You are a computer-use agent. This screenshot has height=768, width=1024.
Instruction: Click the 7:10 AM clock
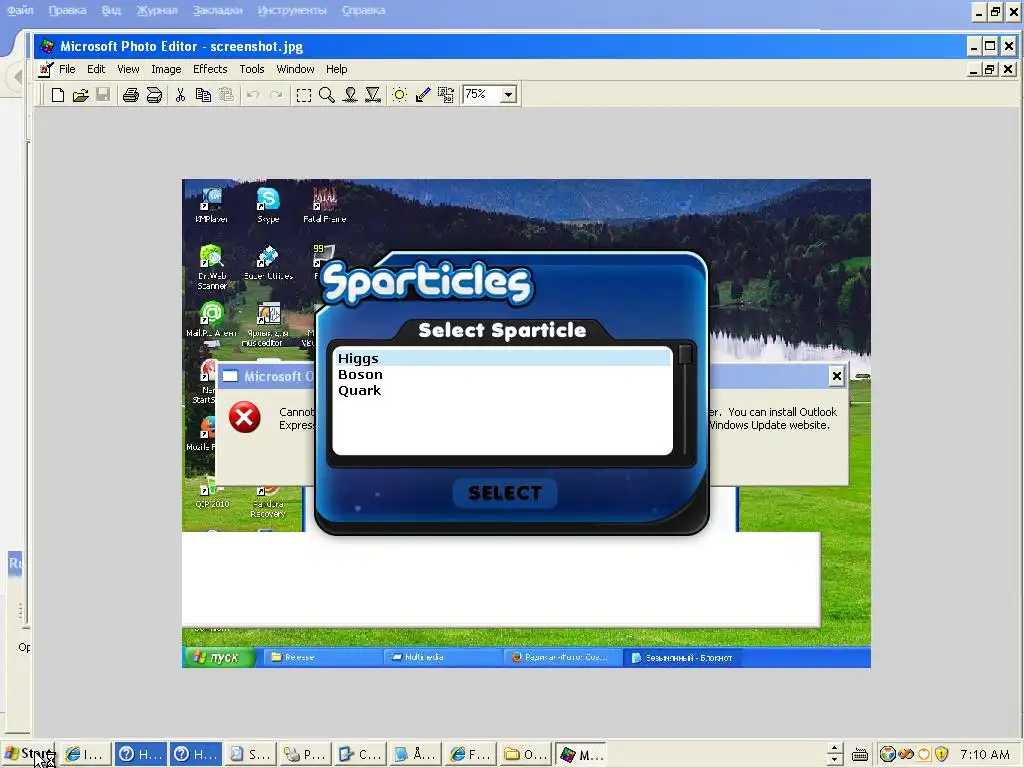985,754
